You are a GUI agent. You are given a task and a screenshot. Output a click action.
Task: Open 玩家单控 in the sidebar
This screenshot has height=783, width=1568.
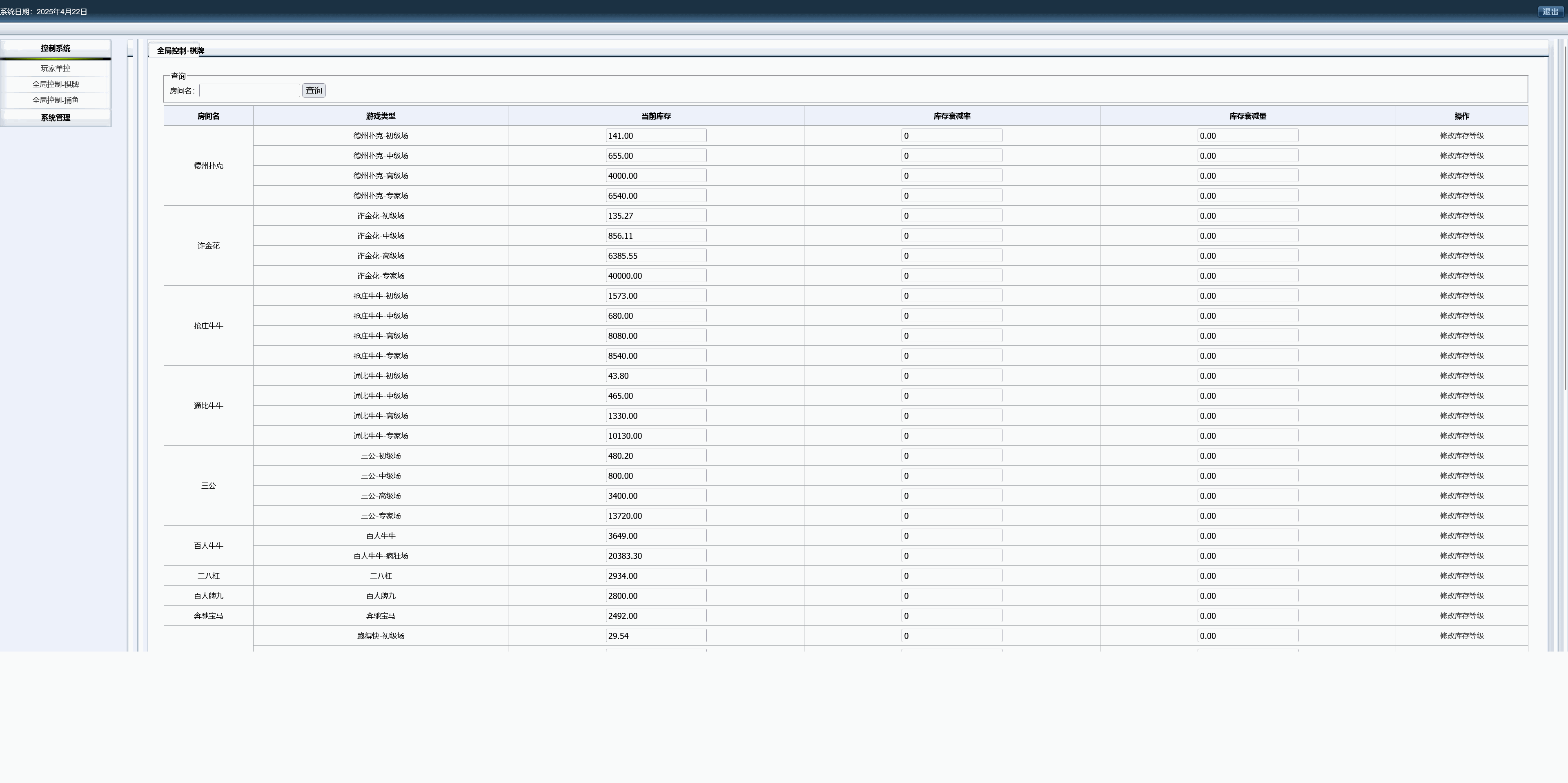click(56, 69)
